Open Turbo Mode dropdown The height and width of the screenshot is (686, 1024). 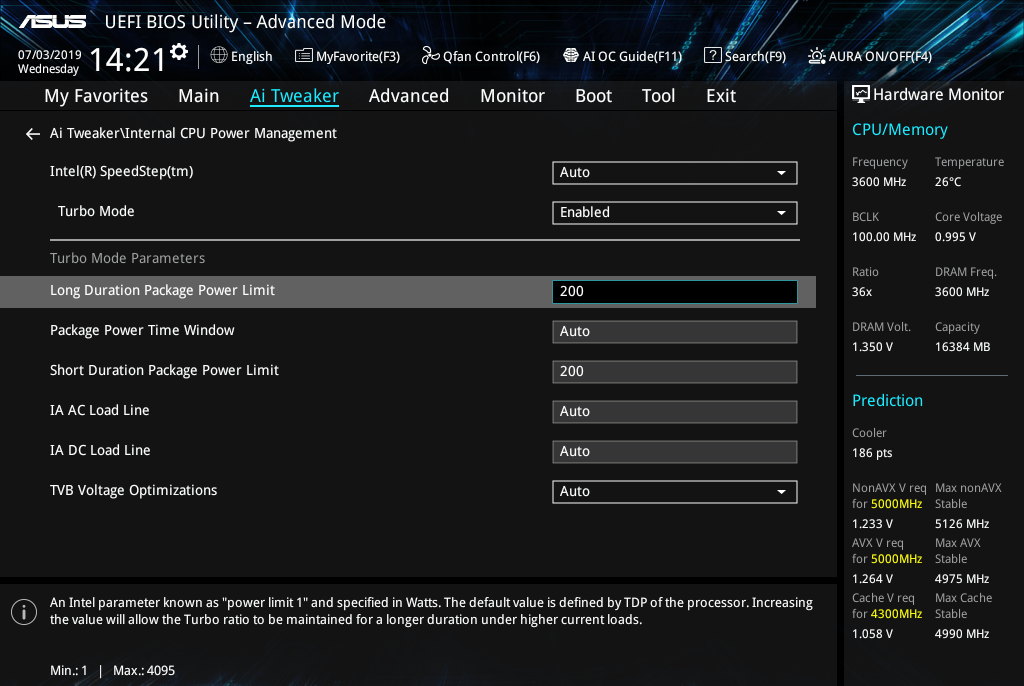[x=675, y=212]
